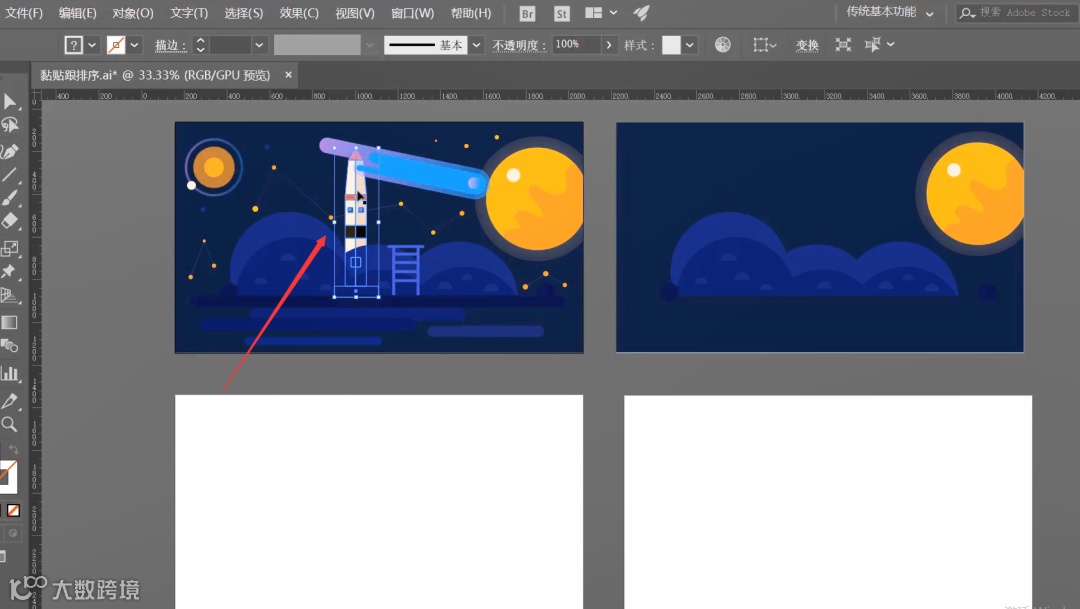The width and height of the screenshot is (1080, 609).
Task: Click the select similar objects icon
Action: point(873,45)
